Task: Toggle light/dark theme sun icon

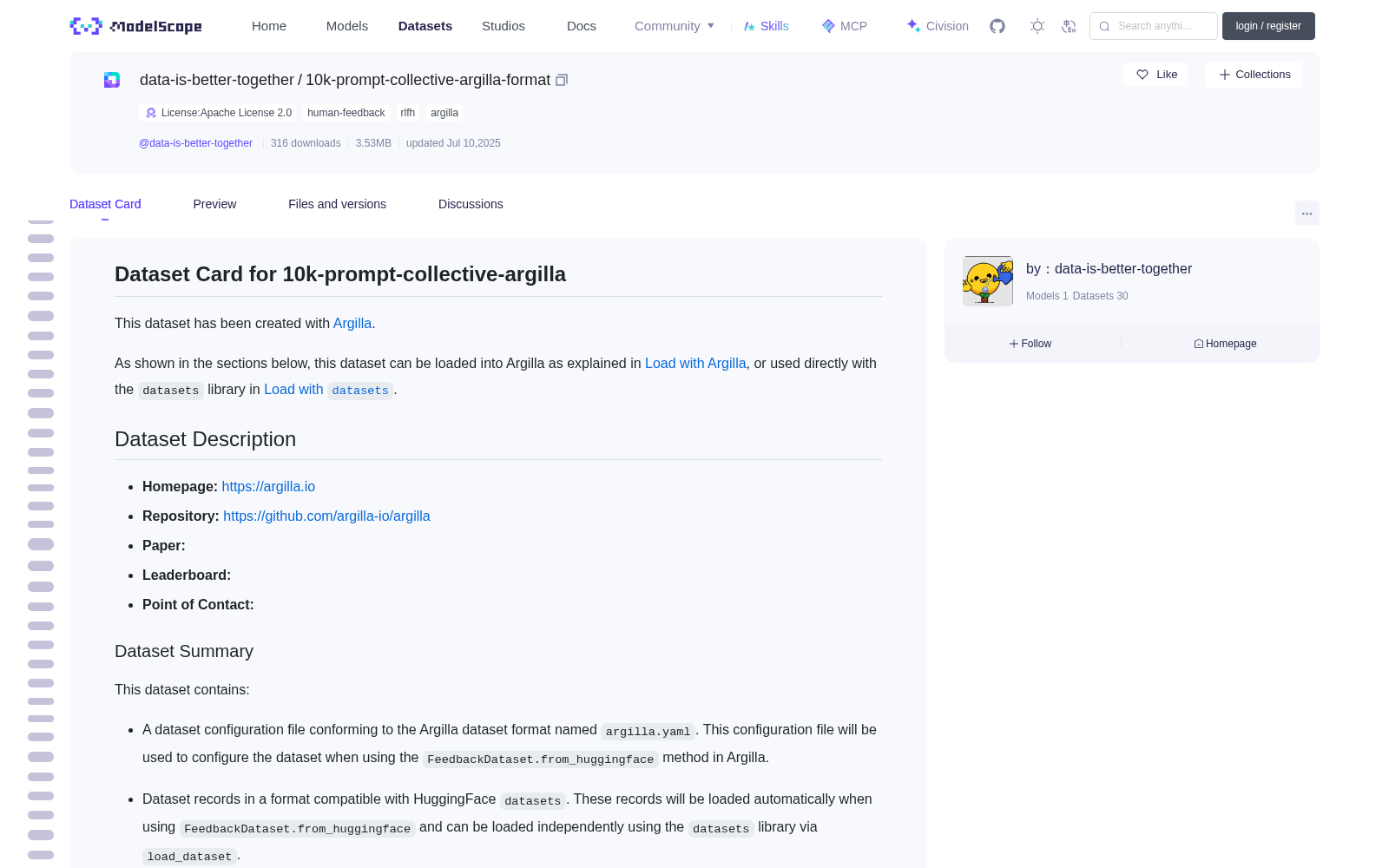Action: pyautogui.click(x=1037, y=26)
